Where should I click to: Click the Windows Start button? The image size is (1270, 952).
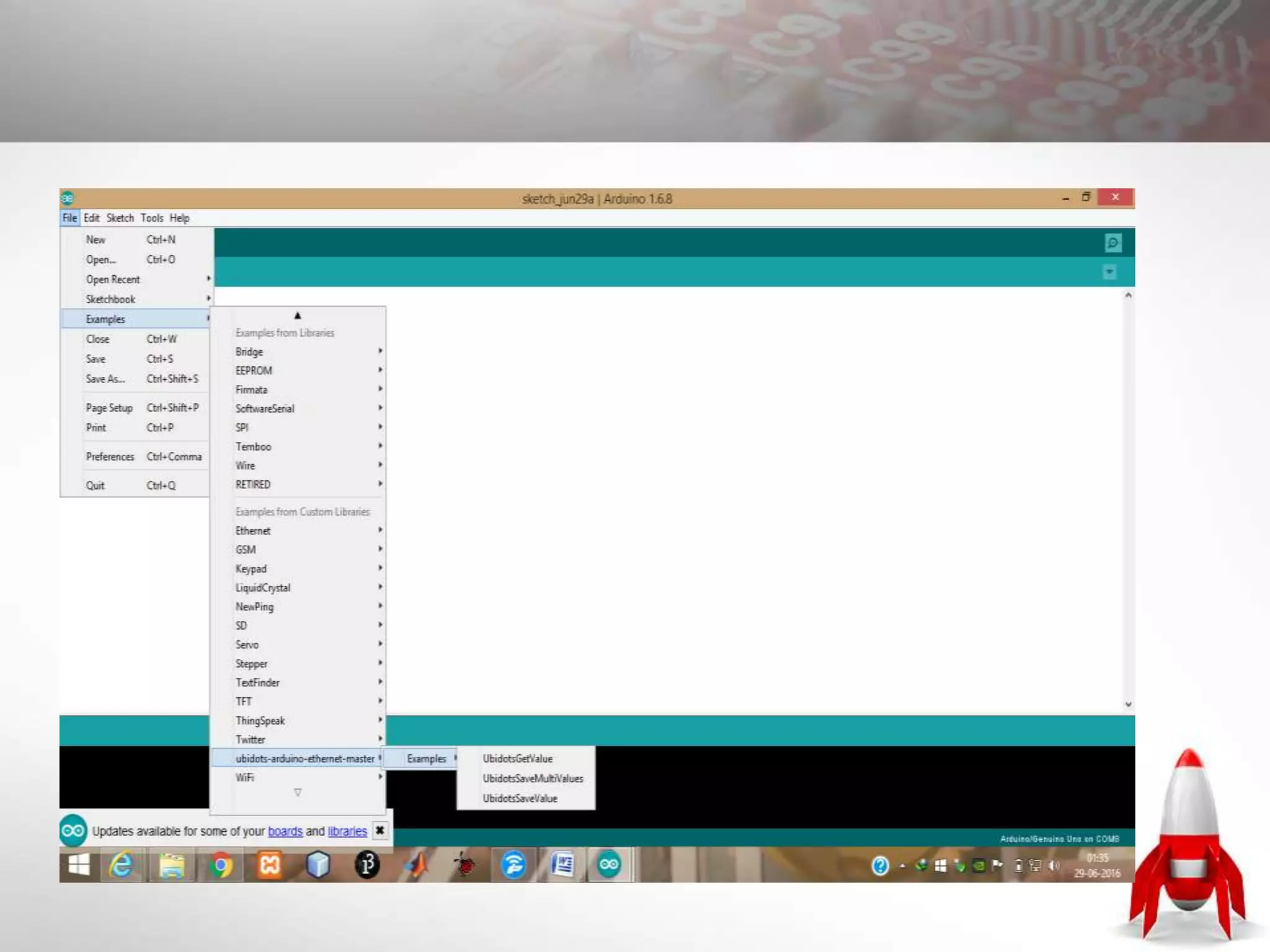coord(79,865)
